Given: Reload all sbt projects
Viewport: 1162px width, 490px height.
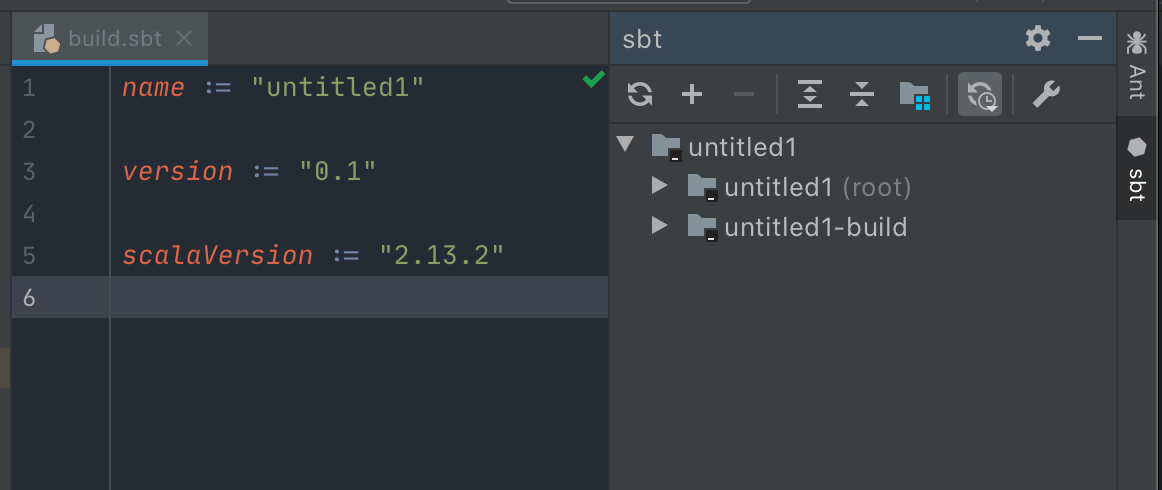Looking at the screenshot, I should click(640, 95).
